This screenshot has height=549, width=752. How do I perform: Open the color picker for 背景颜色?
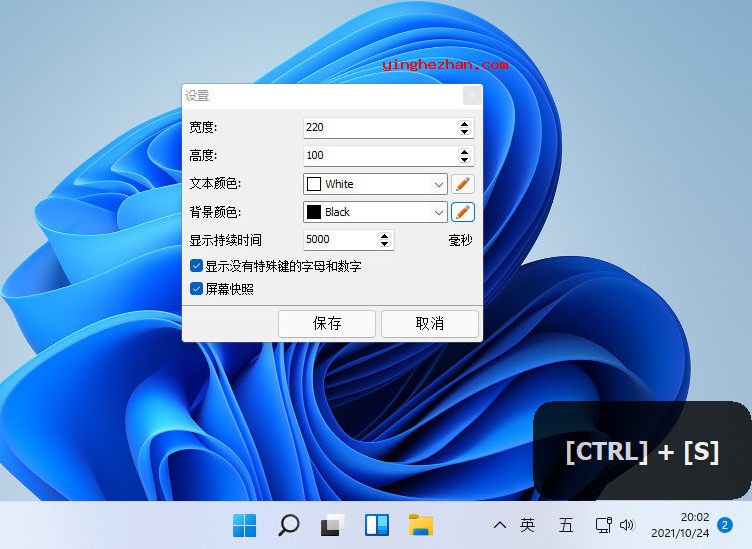pos(462,212)
